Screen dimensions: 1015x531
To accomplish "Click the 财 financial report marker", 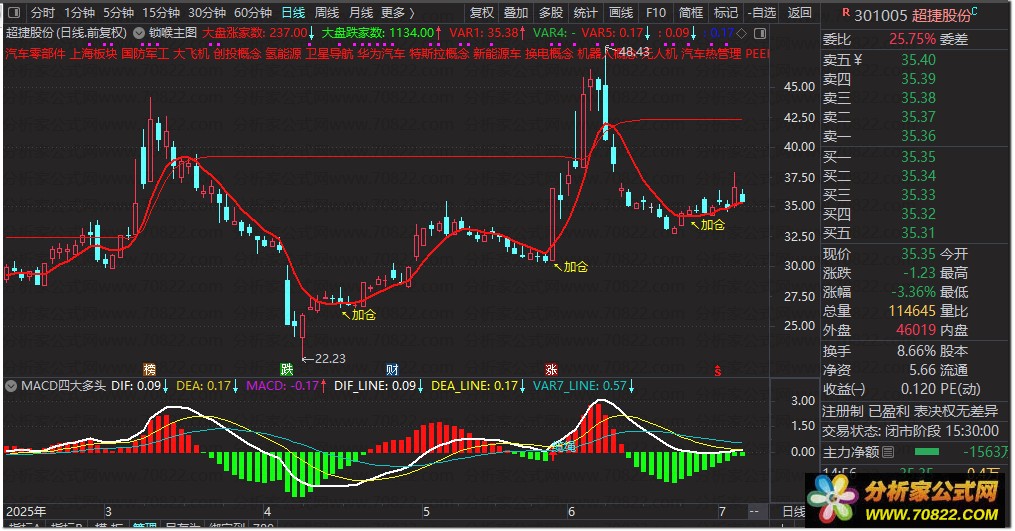I will [392, 370].
